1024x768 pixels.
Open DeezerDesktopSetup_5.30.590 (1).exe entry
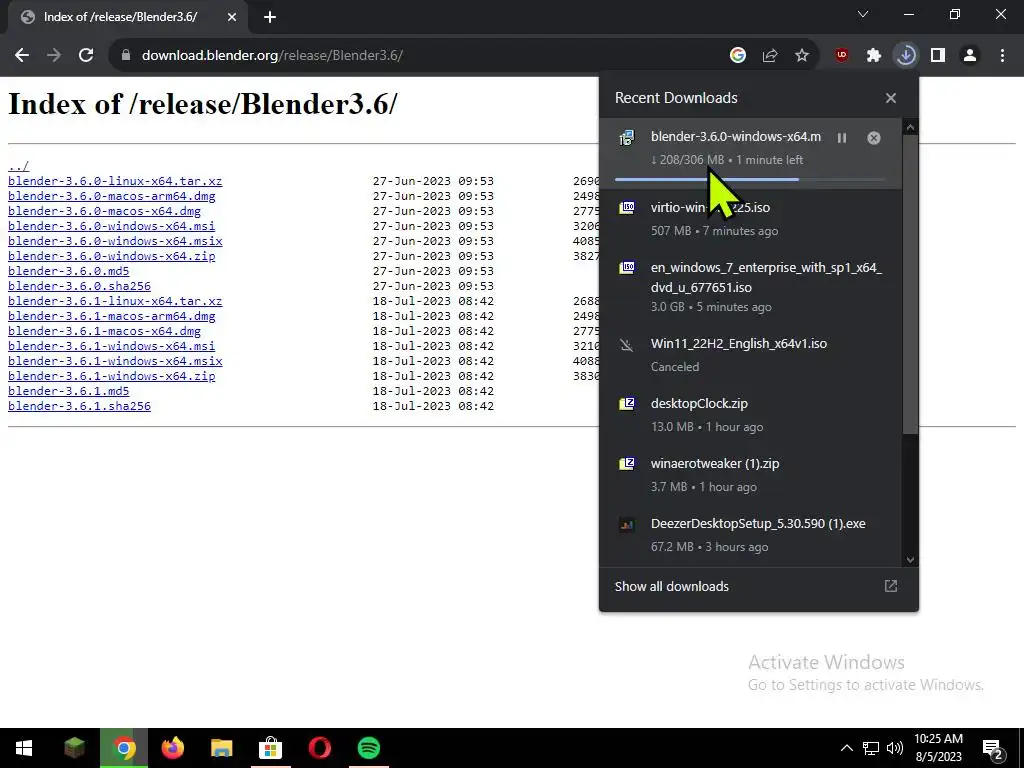[x=750, y=535]
